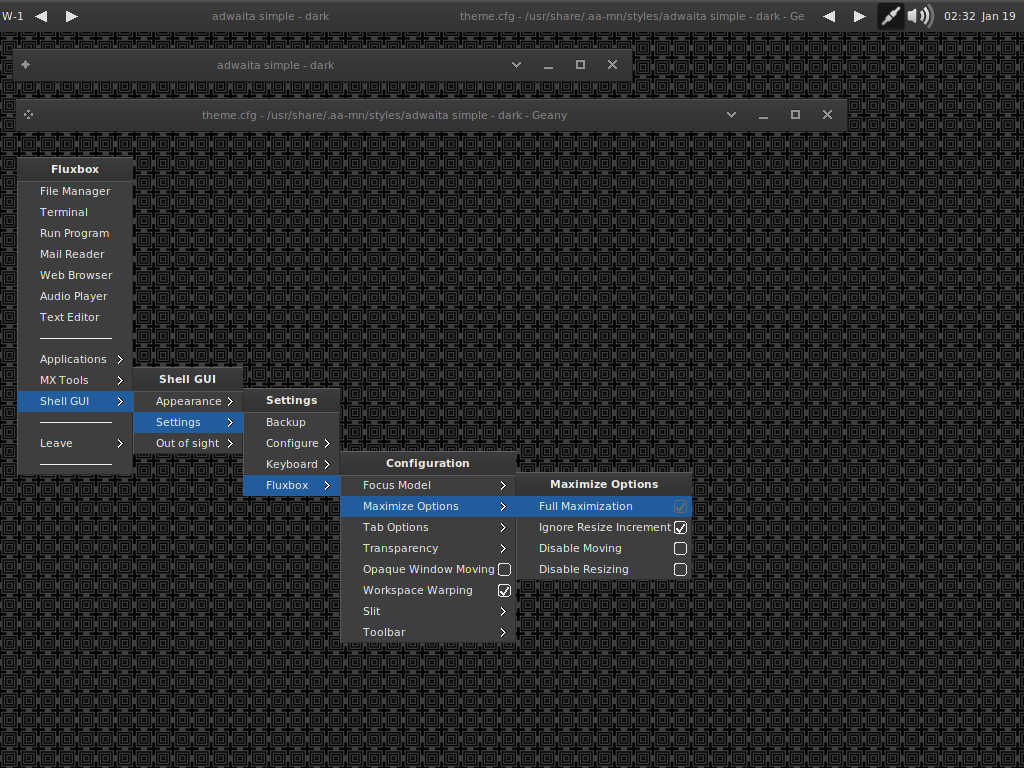Close the Geany theme.cfg window
Viewport: 1024px width, 768px height.
tap(827, 115)
